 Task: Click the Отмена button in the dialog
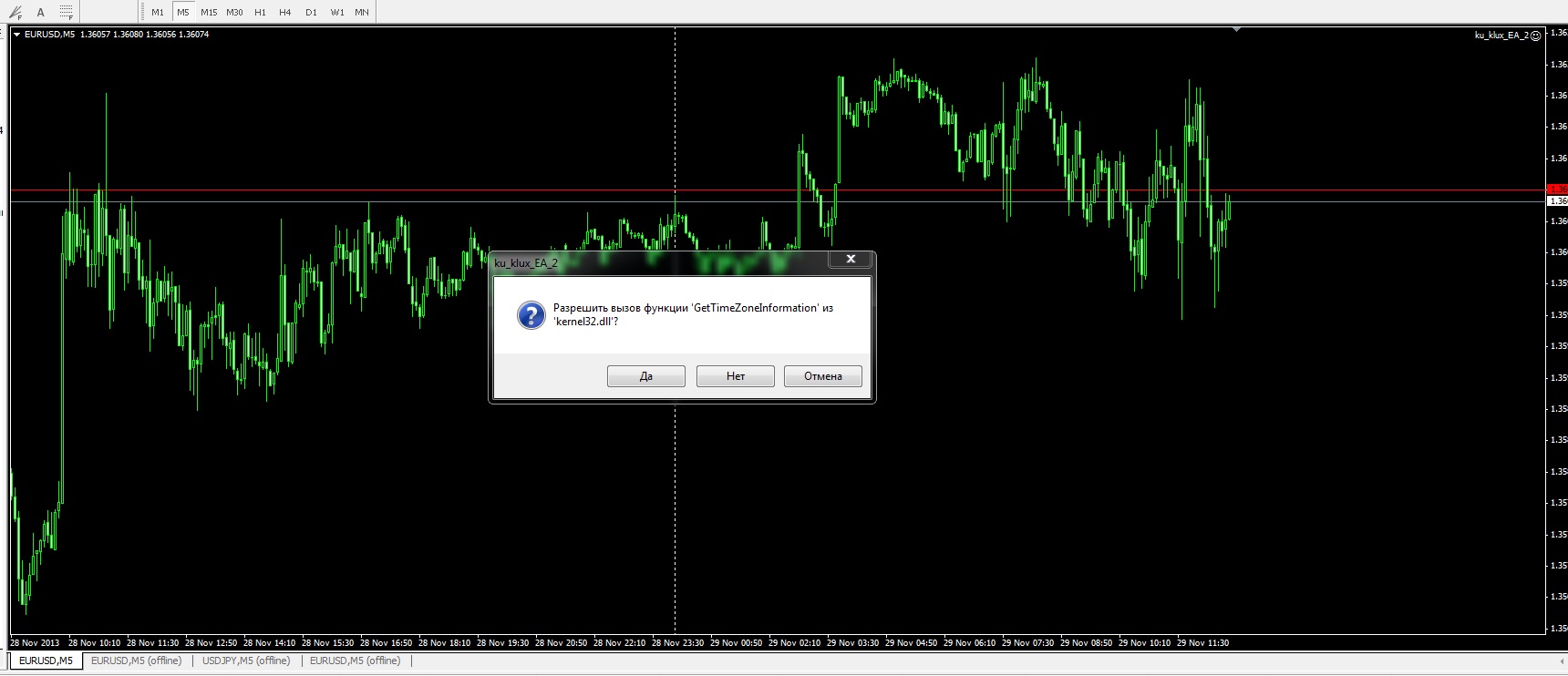(823, 376)
